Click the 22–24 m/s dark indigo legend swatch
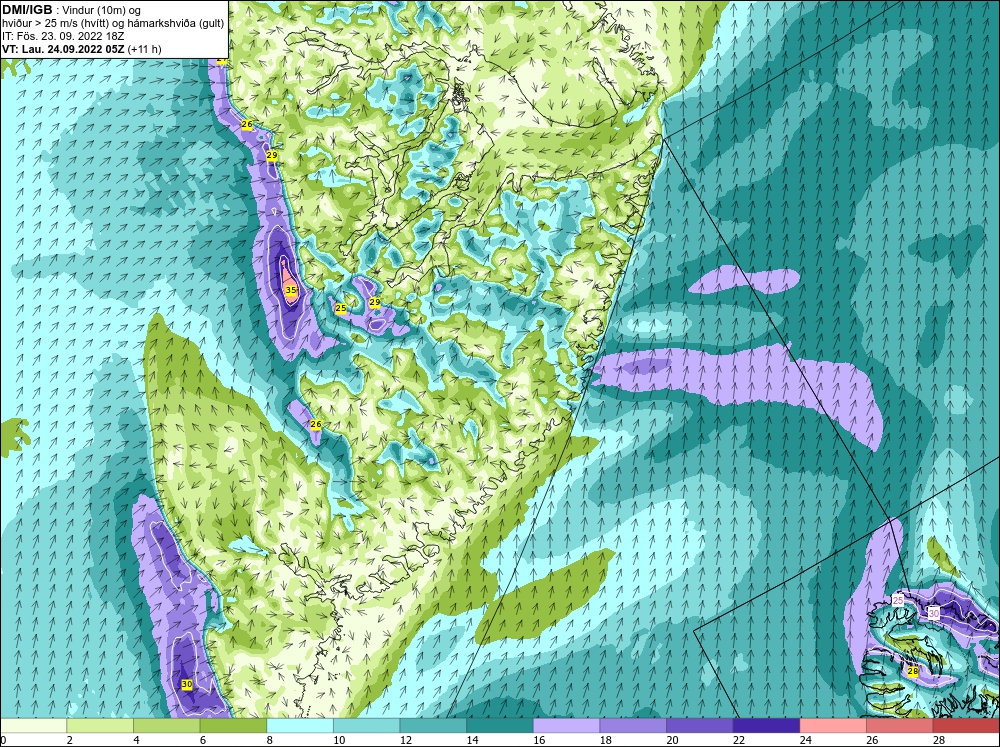The width and height of the screenshot is (1000, 747). (767, 726)
